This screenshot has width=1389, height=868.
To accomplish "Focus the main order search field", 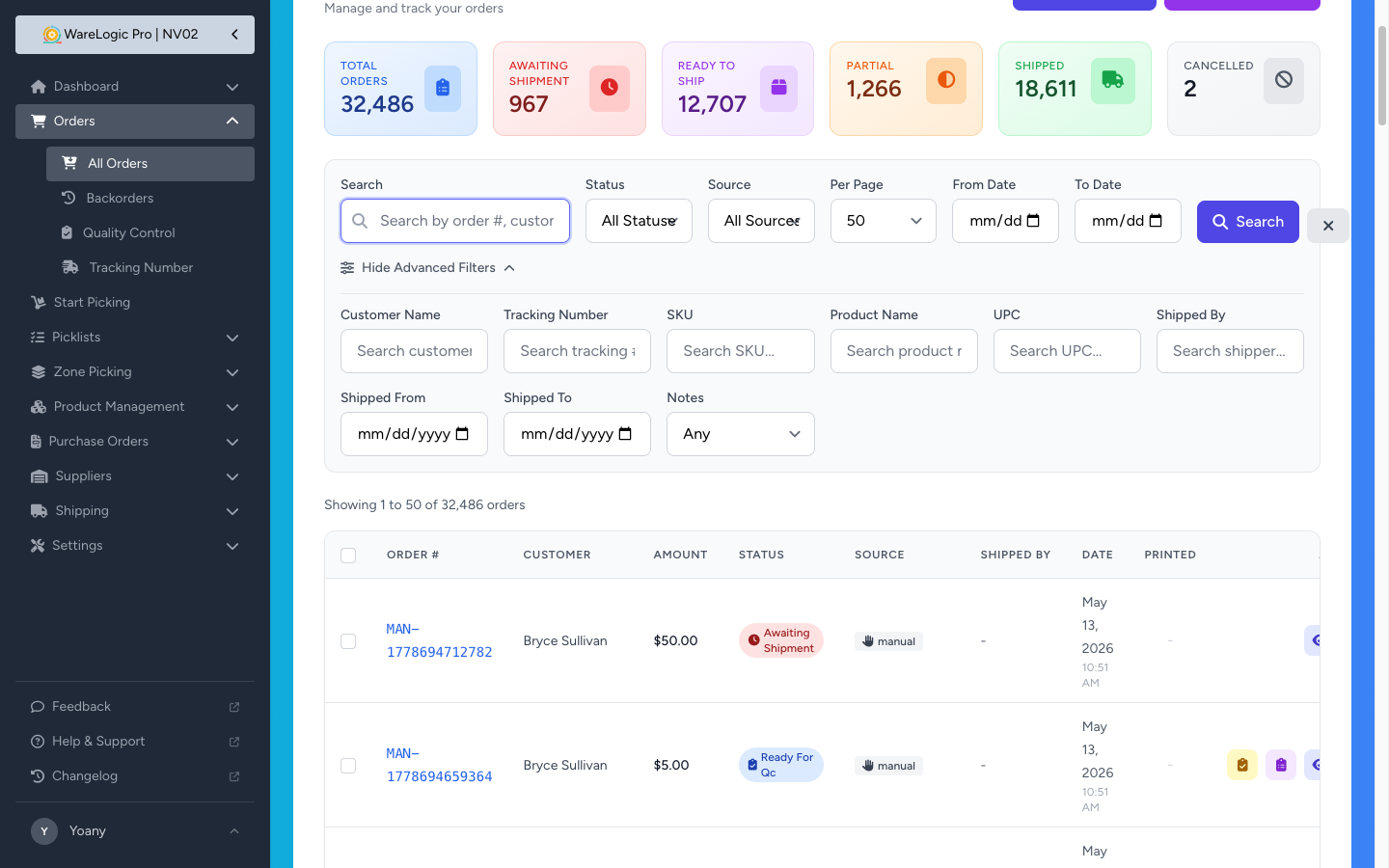I will pyautogui.click(x=455, y=221).
